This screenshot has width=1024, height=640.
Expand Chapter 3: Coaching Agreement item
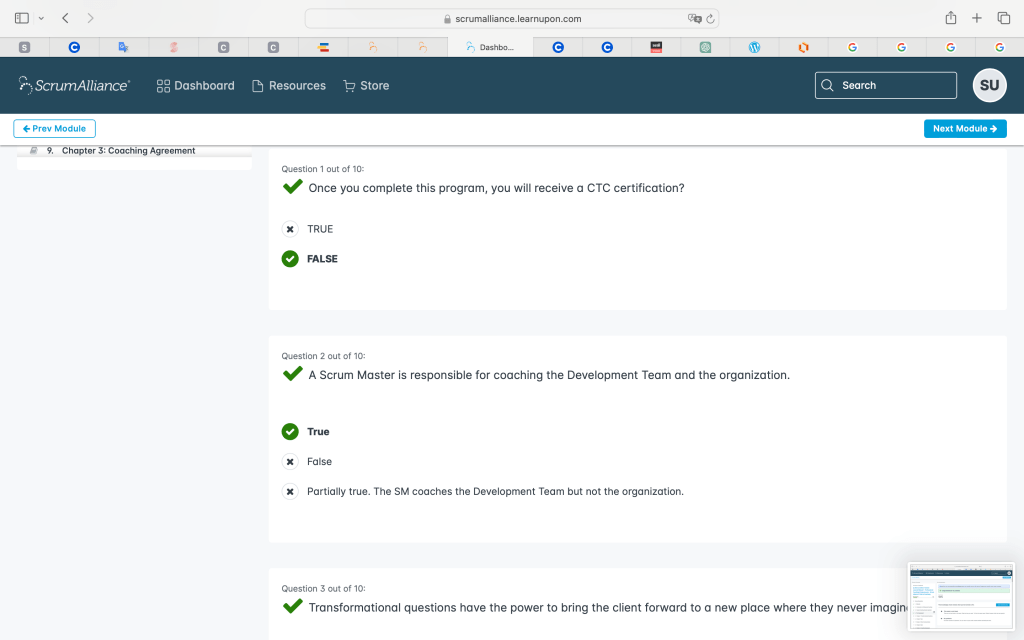(128, 151)
